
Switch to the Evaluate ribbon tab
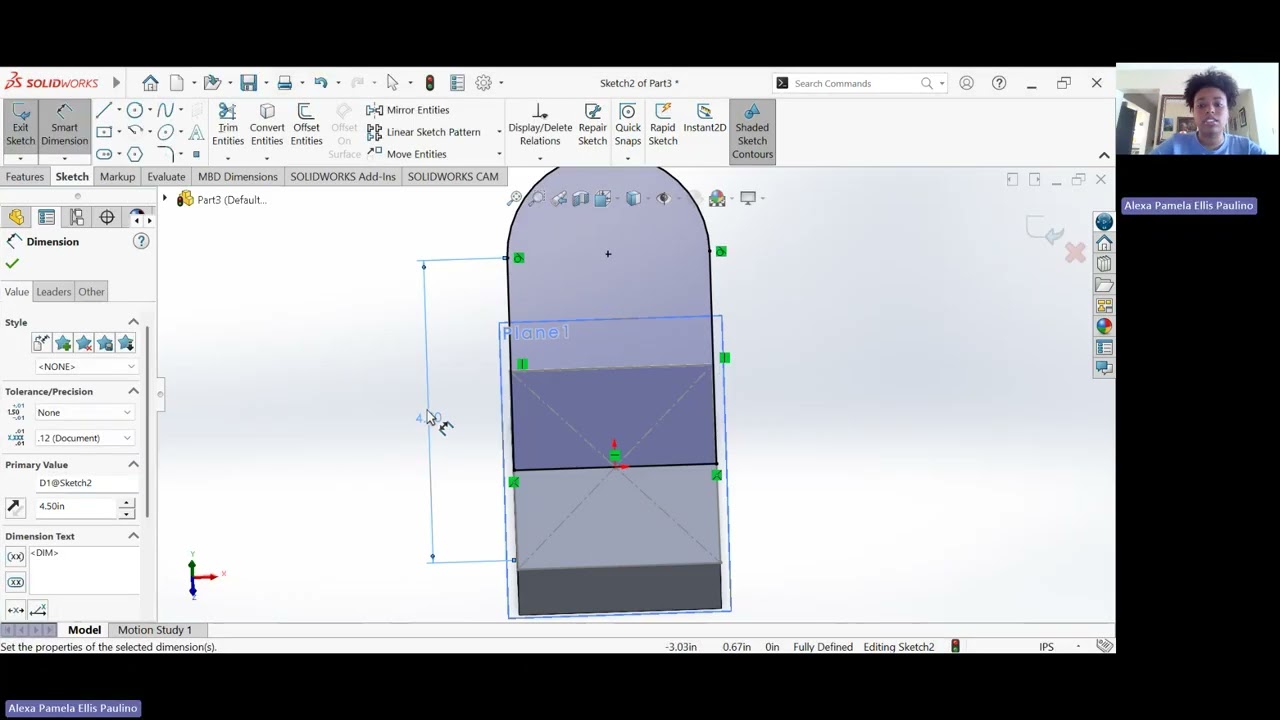[166, 177]
